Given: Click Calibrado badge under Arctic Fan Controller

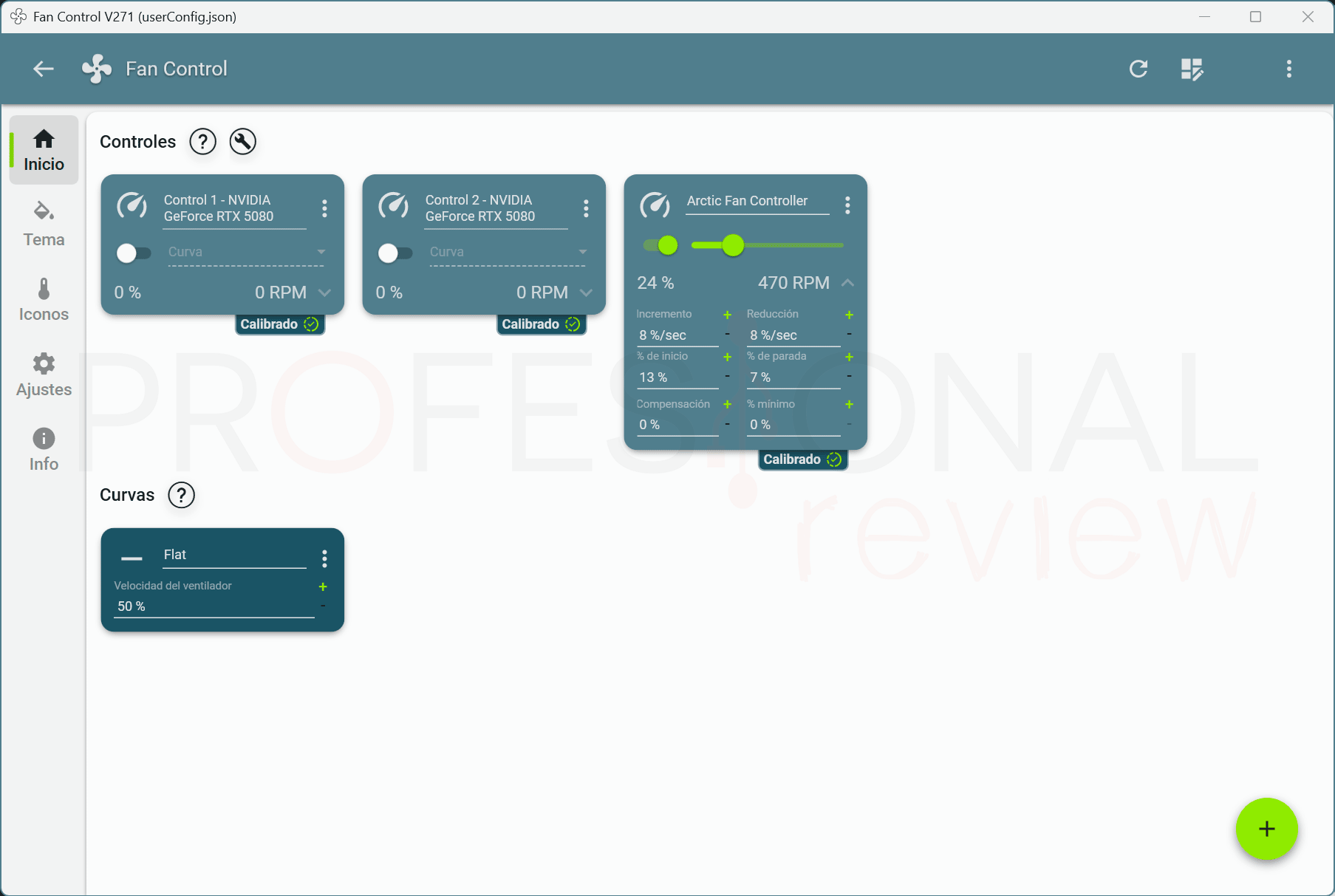Looking at the screenshot, I should 803,459.
